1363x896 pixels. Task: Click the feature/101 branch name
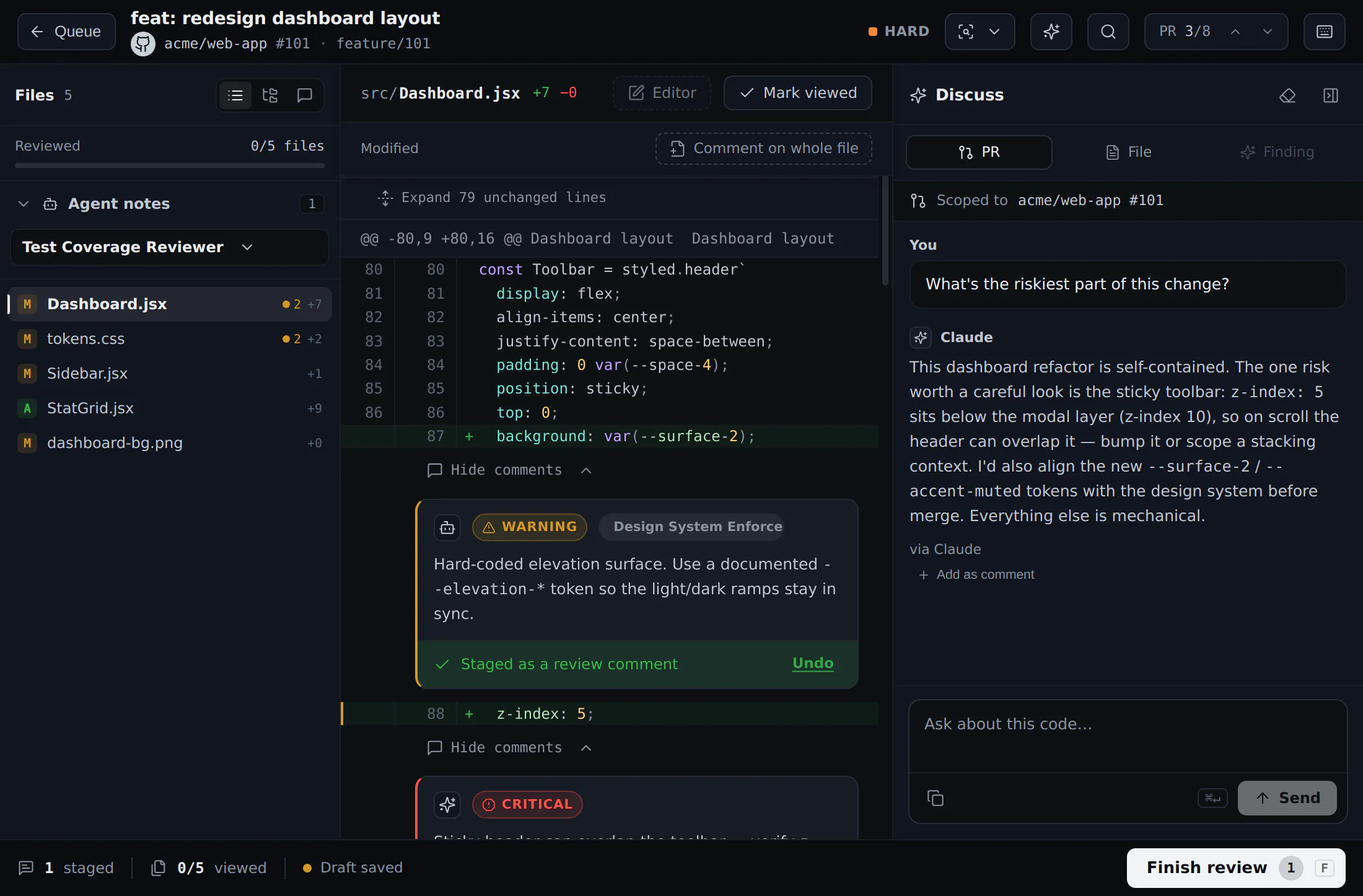click(383, 43)
